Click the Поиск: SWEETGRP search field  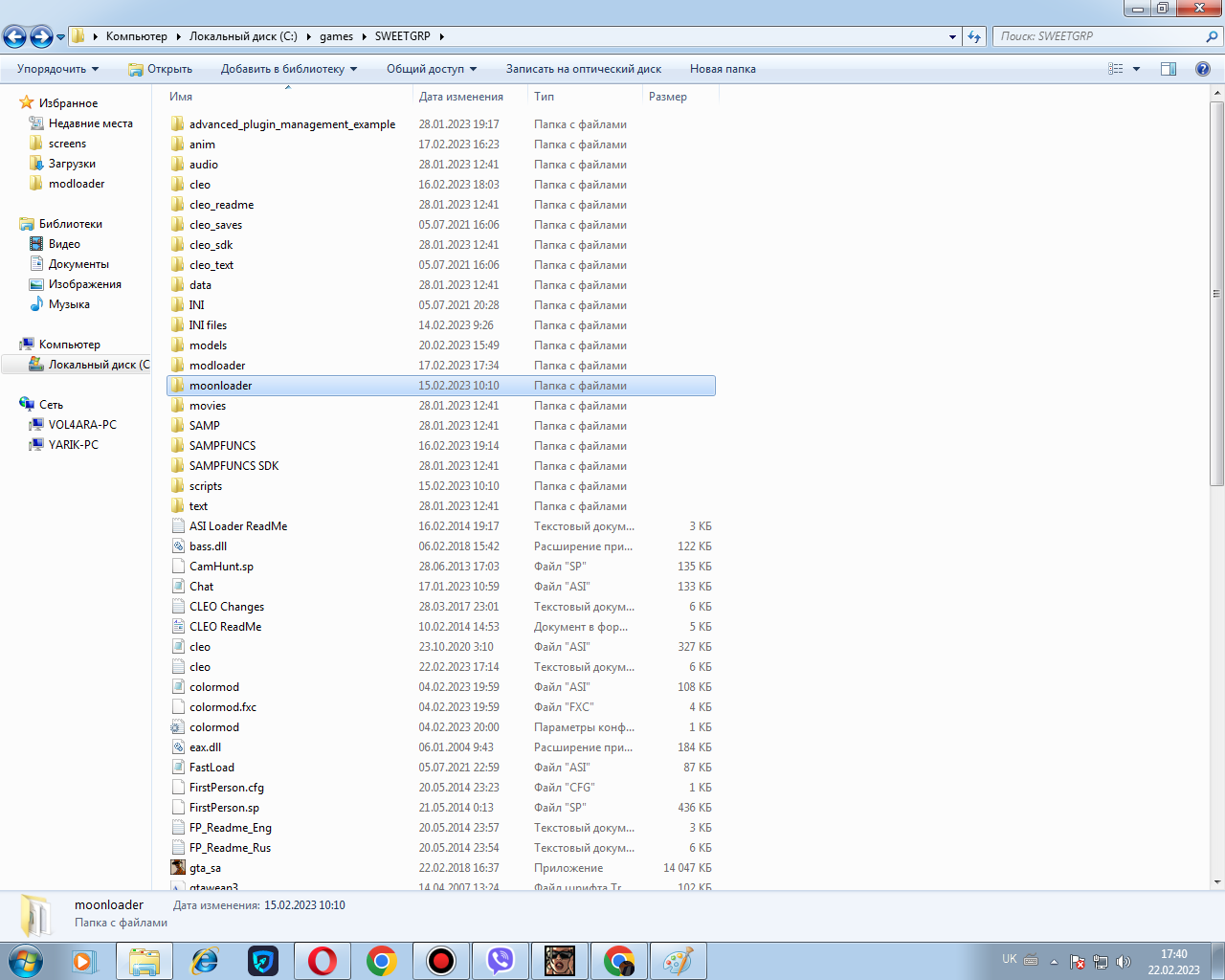[1099, 36]
